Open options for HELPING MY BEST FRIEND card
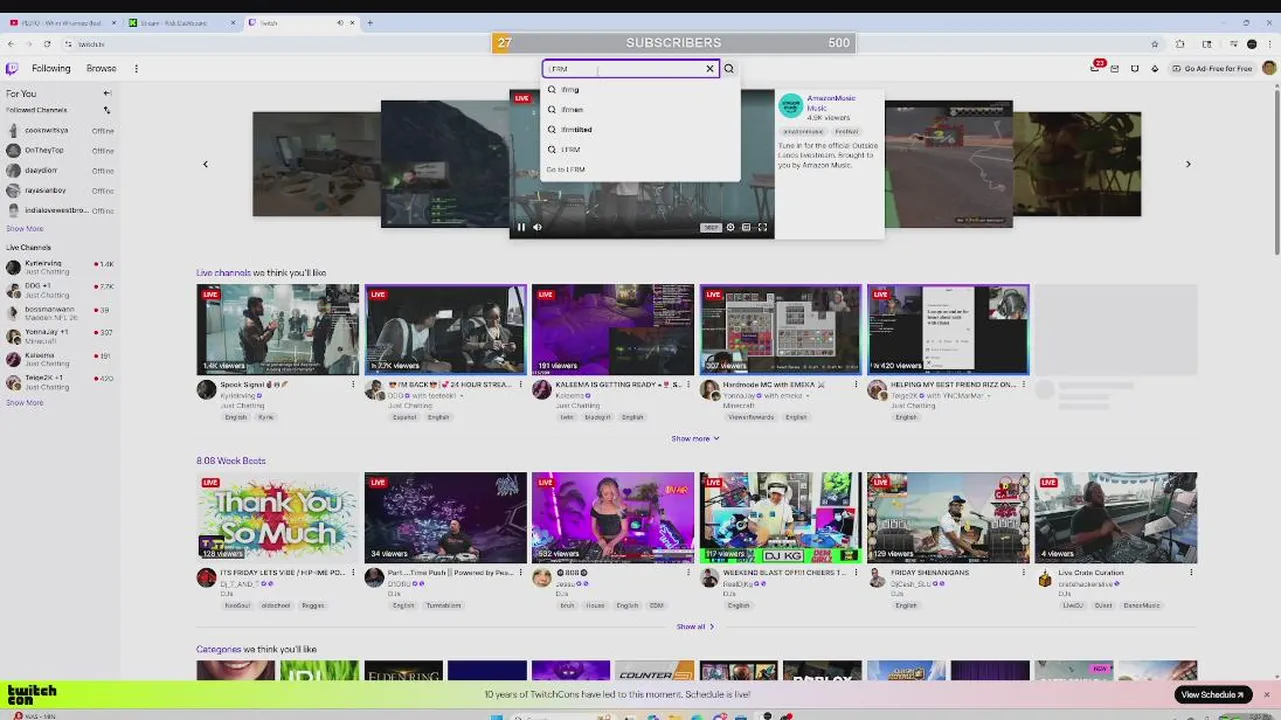The height and width of the screenshot is (720, 1281). pyautogui.click(x=1024, y=384)
